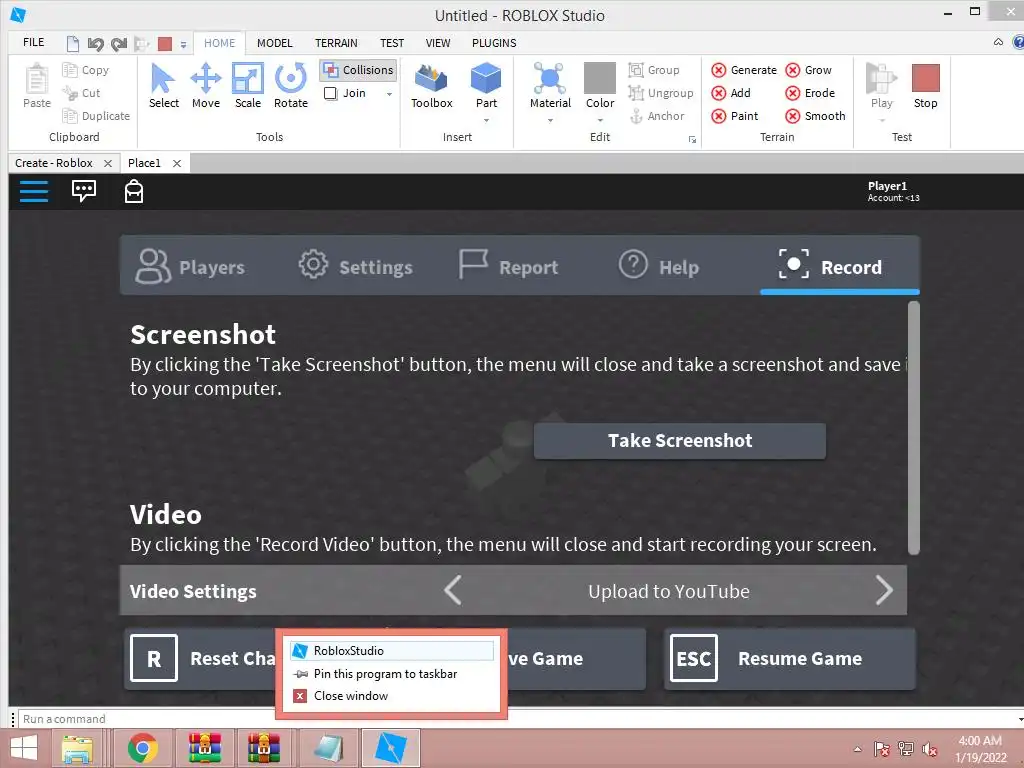Switch to the TERRAIN ribbon tab

(x=336, y=43)
